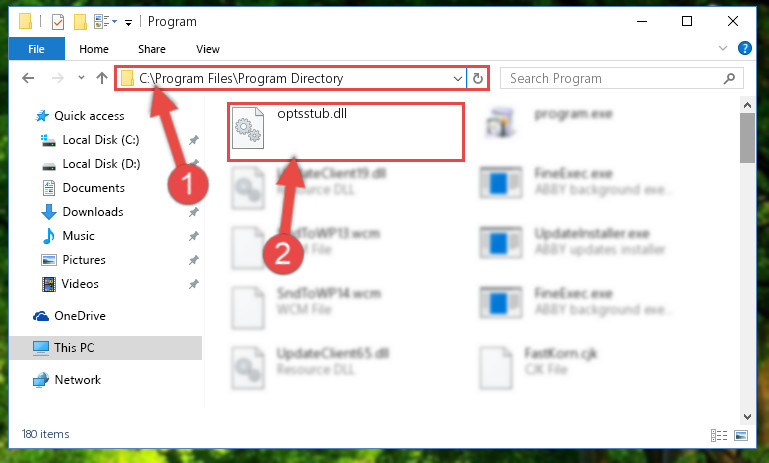The height and width of the screenshot is (463, 769).
Task: Unpin Downloads from Quick access
Action: [194, 212]
